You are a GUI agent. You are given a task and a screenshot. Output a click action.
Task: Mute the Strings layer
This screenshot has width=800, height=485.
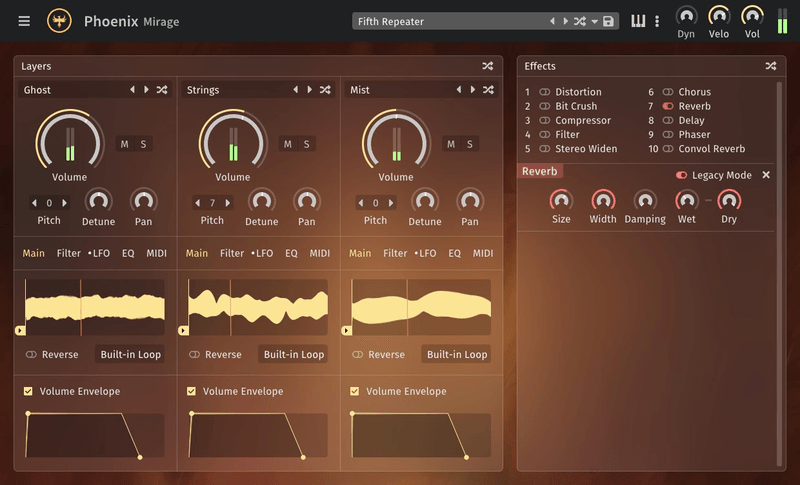click(288, 144)
